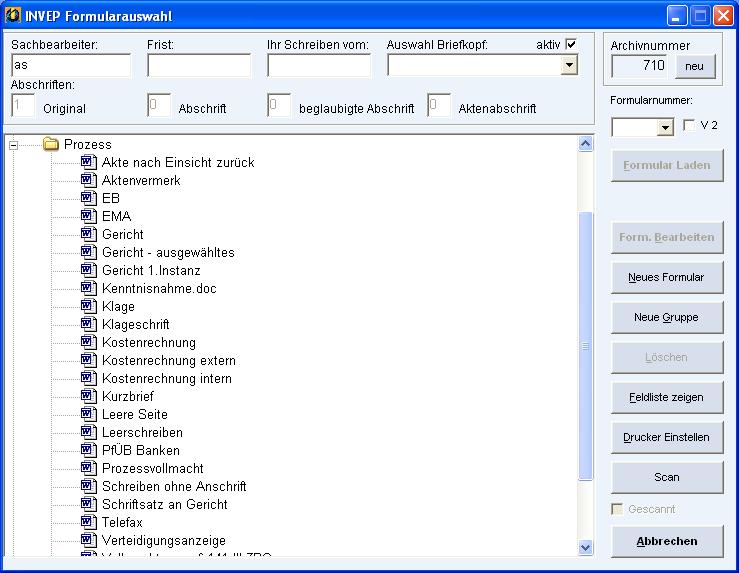The height and width of the screenshot is (573, 739).
Task: Click icon beside Schreiben ohne Anschrift
Action: (89, 486)
